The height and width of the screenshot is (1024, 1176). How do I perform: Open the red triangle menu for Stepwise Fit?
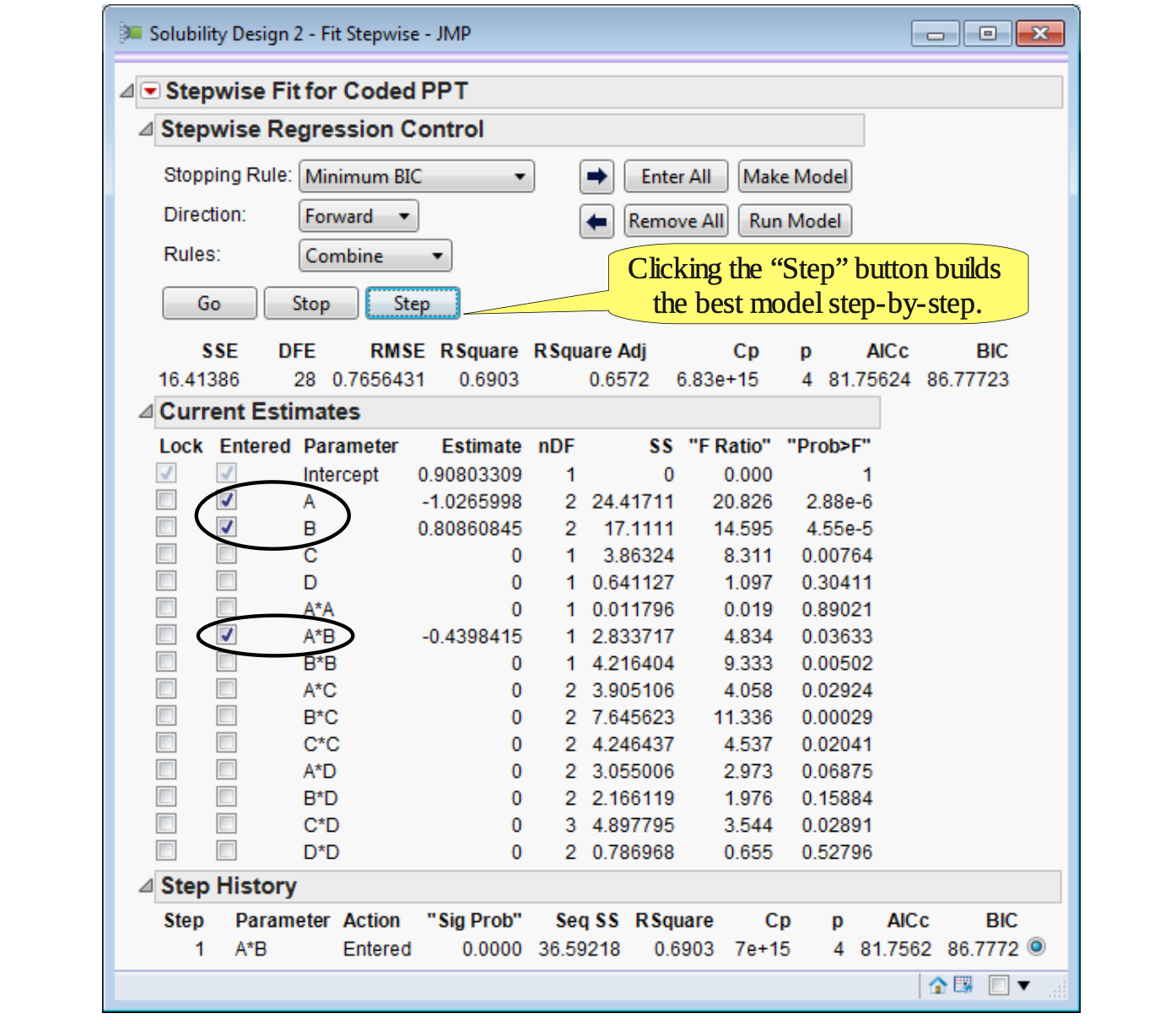[x=148, y=91]
